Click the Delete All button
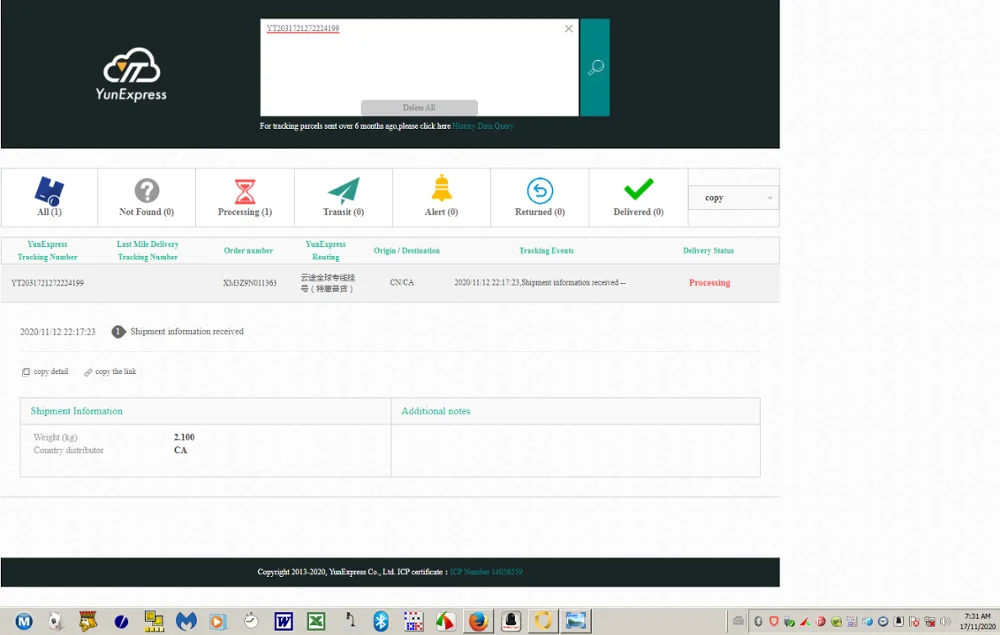This screenshot has width=1000, height=635. [x=419, y=107]
